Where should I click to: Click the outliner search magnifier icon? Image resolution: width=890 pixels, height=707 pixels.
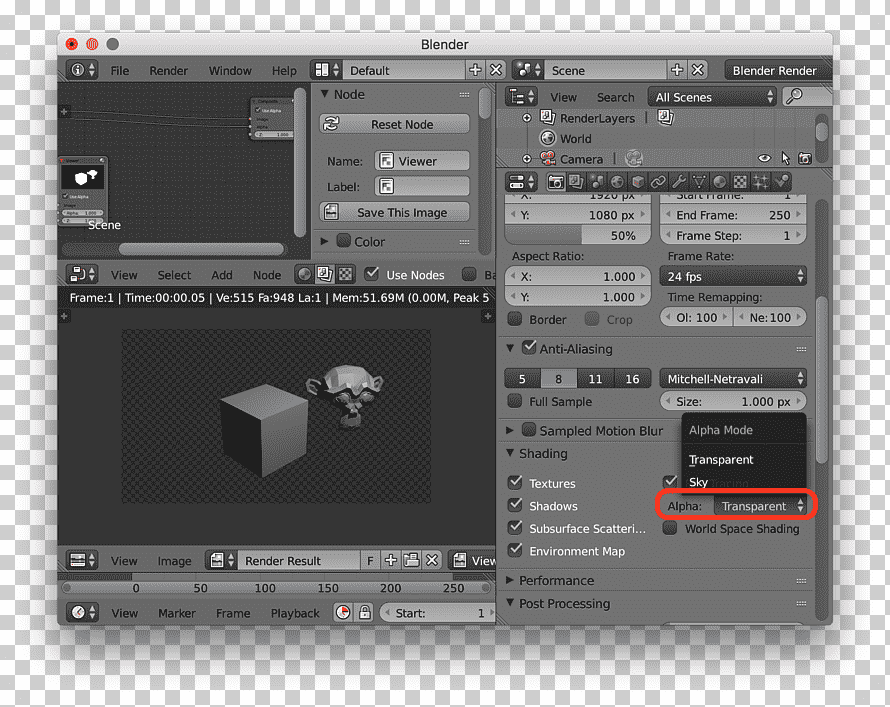coord(794,96)
